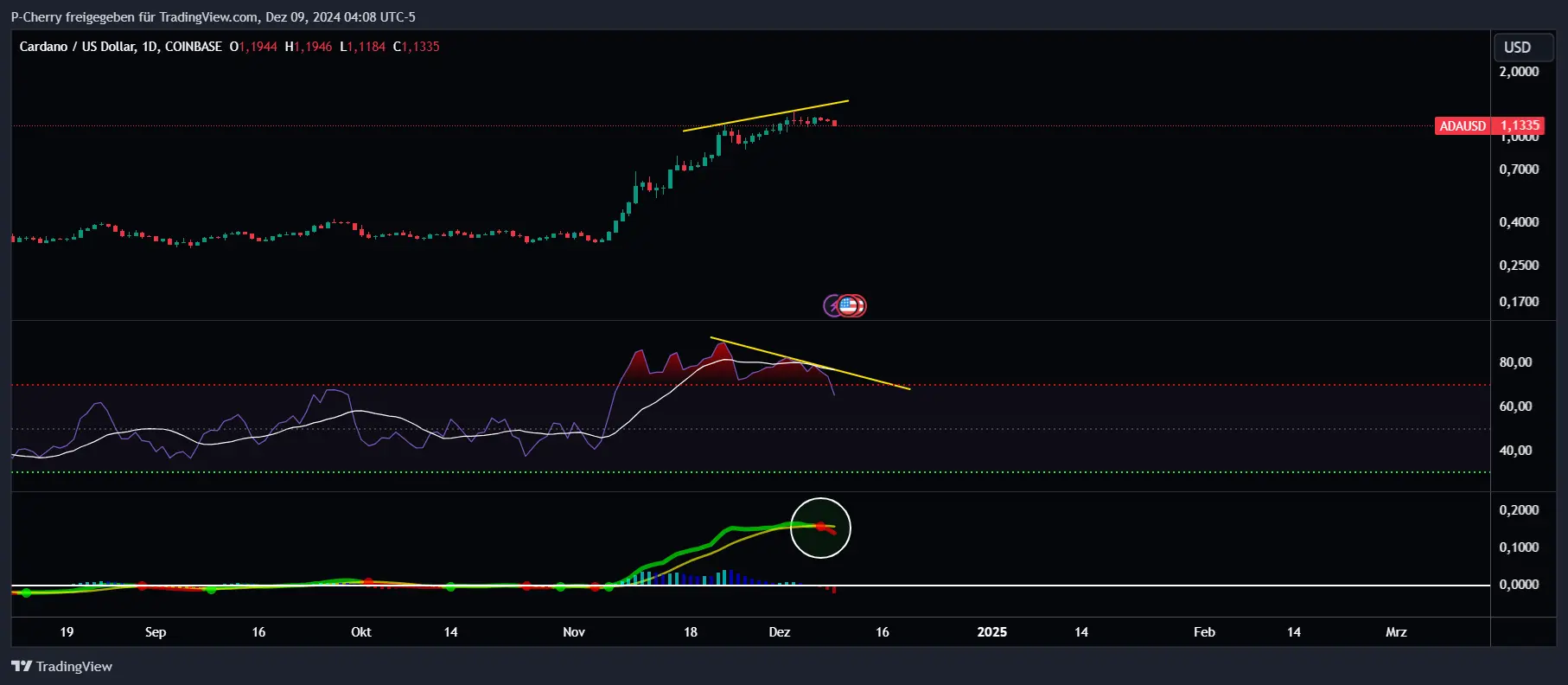Select the yellow trendline above the price candles
The image size is (1568, 685).
coord(765,116)
